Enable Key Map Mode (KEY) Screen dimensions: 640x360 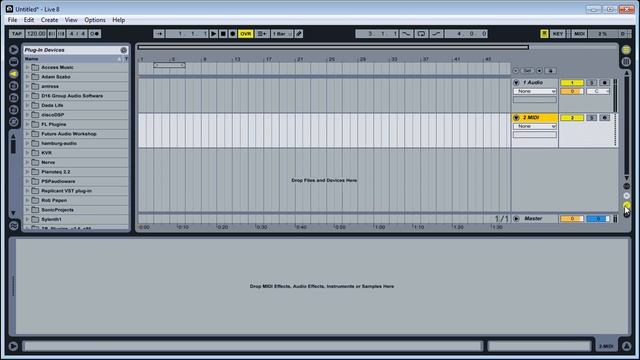558,34
